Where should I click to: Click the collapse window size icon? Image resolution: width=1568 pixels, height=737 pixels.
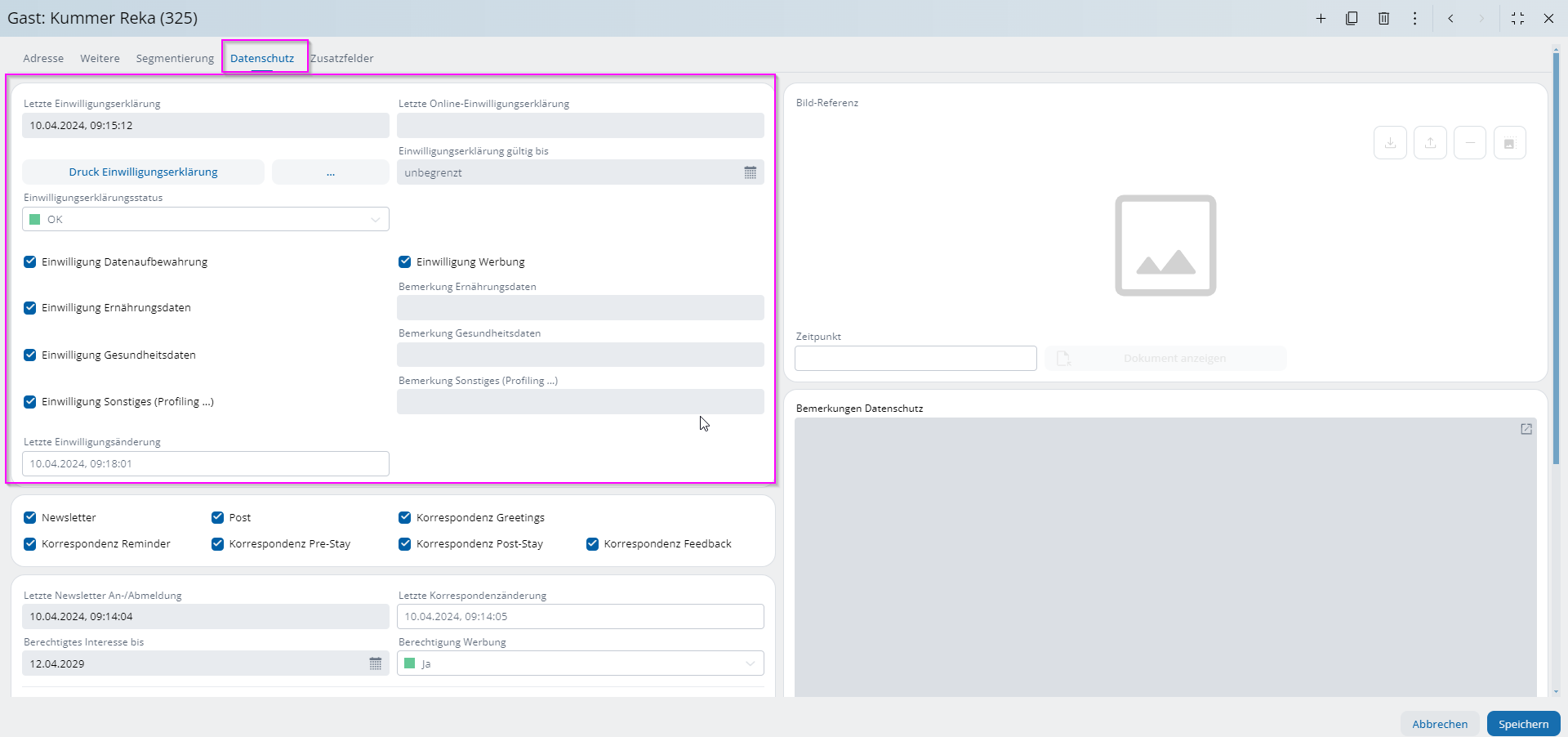point(1517,18)
